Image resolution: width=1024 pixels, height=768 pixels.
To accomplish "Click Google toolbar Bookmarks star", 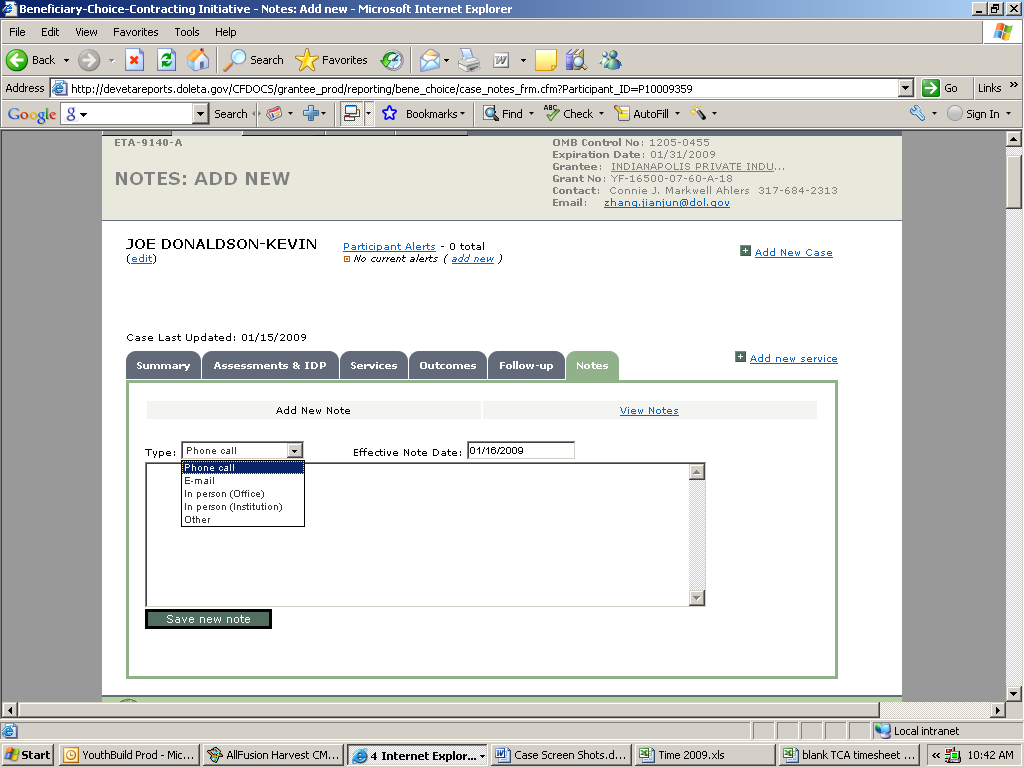I will (390, 114).
